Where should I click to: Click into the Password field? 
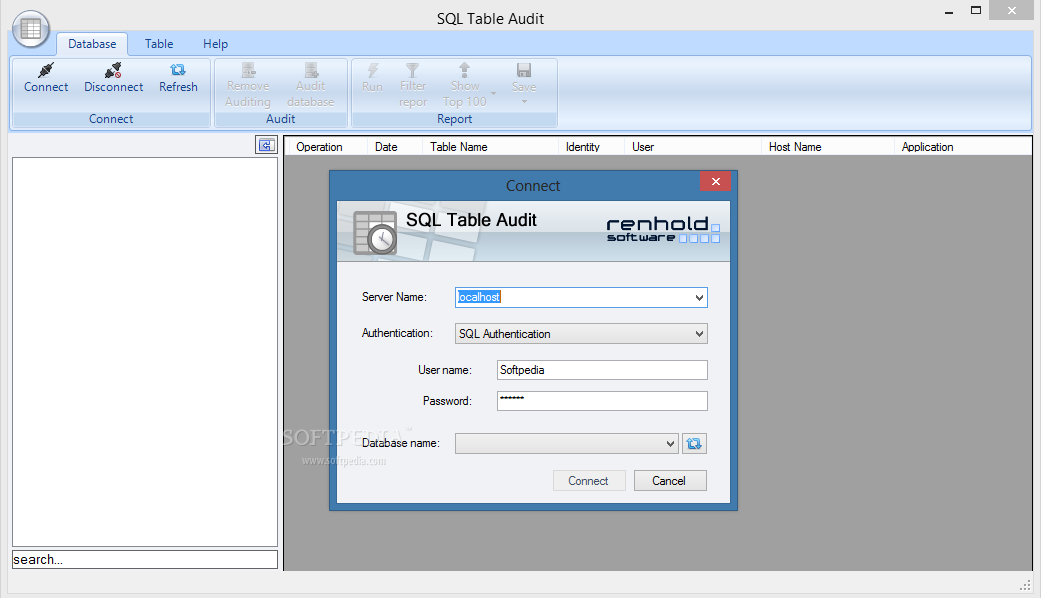click(x=602, y=401)
